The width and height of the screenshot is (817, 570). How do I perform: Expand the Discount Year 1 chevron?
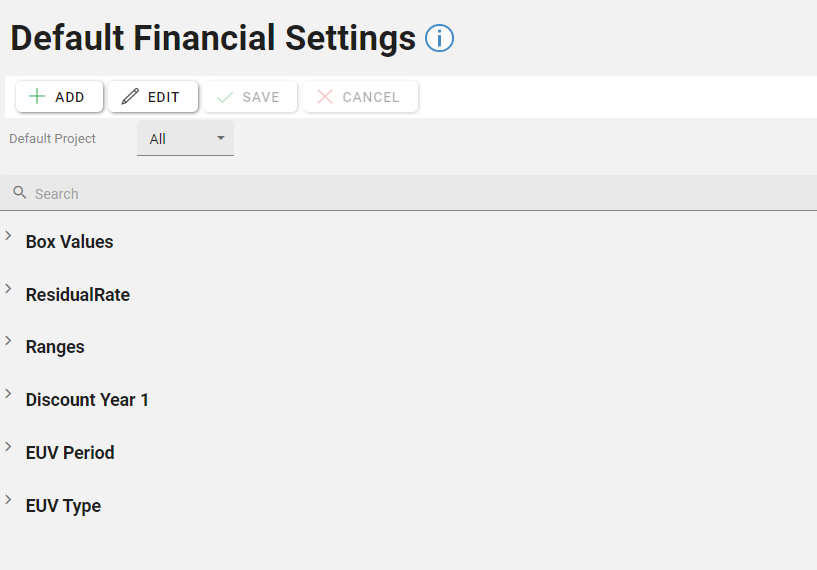(x=8, y=394)
